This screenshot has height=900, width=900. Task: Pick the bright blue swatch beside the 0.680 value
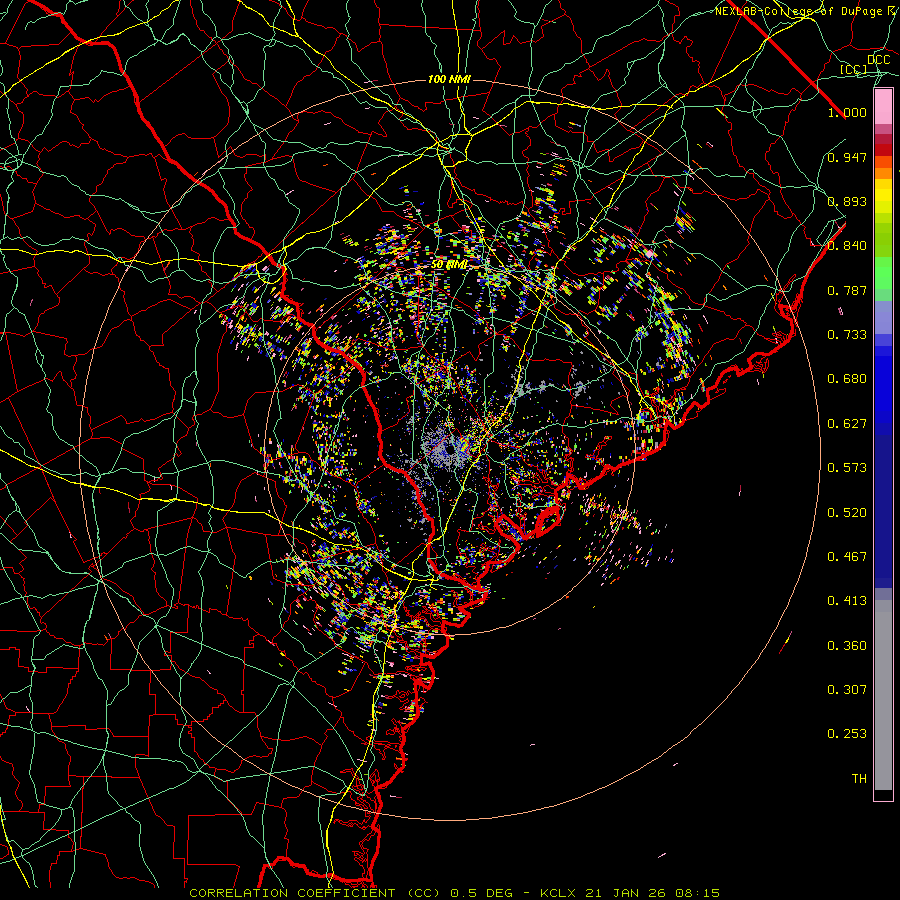(883, 385)
